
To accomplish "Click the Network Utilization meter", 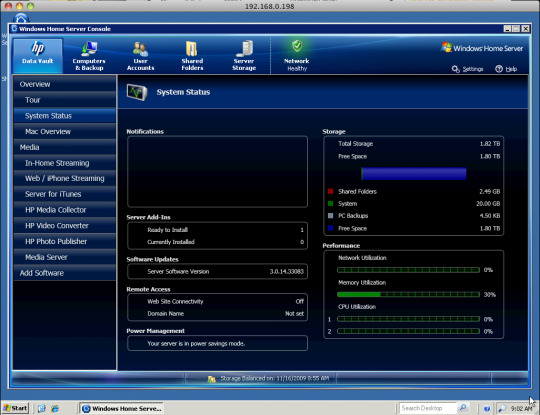I will point(408,270).
